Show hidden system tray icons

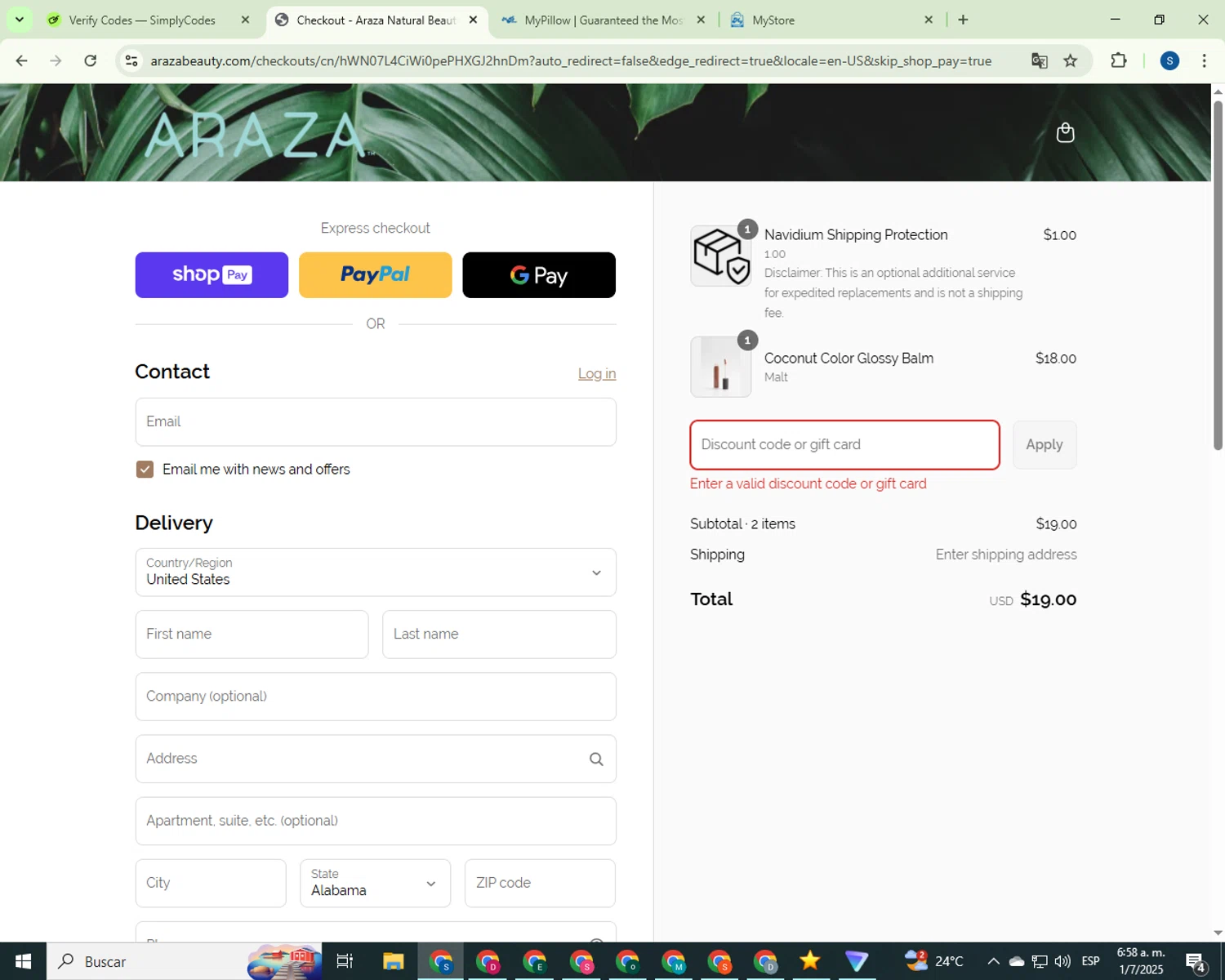993,961
